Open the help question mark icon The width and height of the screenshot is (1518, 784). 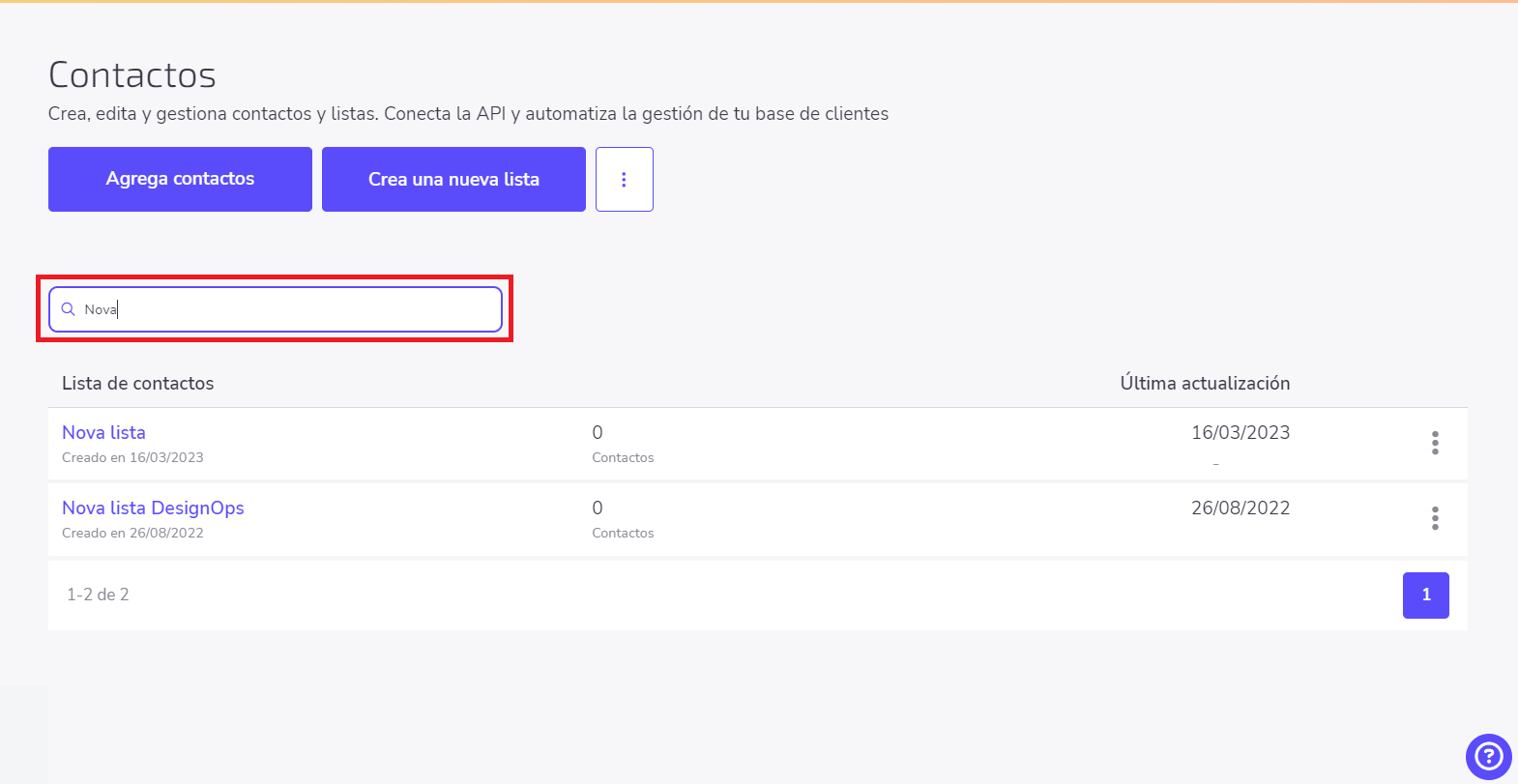click(x=1489, y=757)
